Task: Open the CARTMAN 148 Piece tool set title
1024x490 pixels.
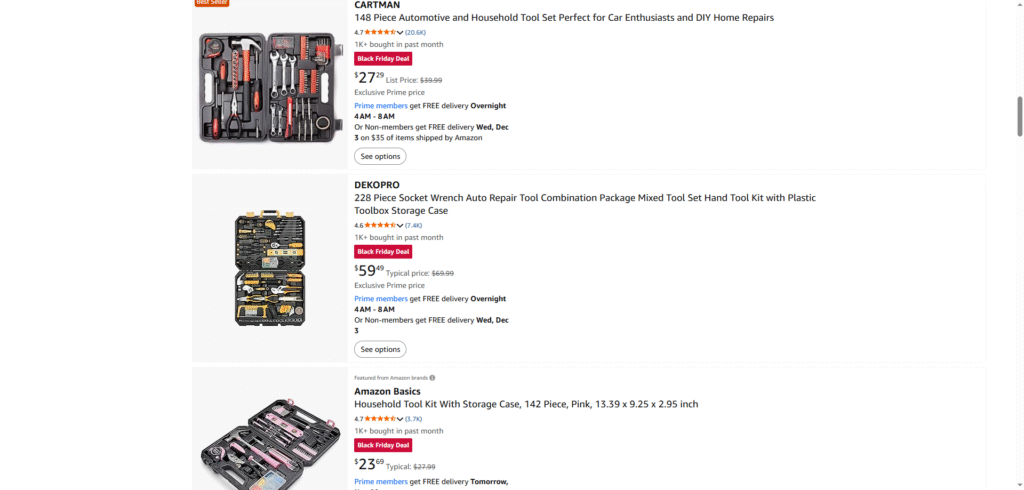Action: (x=563, y=18)
